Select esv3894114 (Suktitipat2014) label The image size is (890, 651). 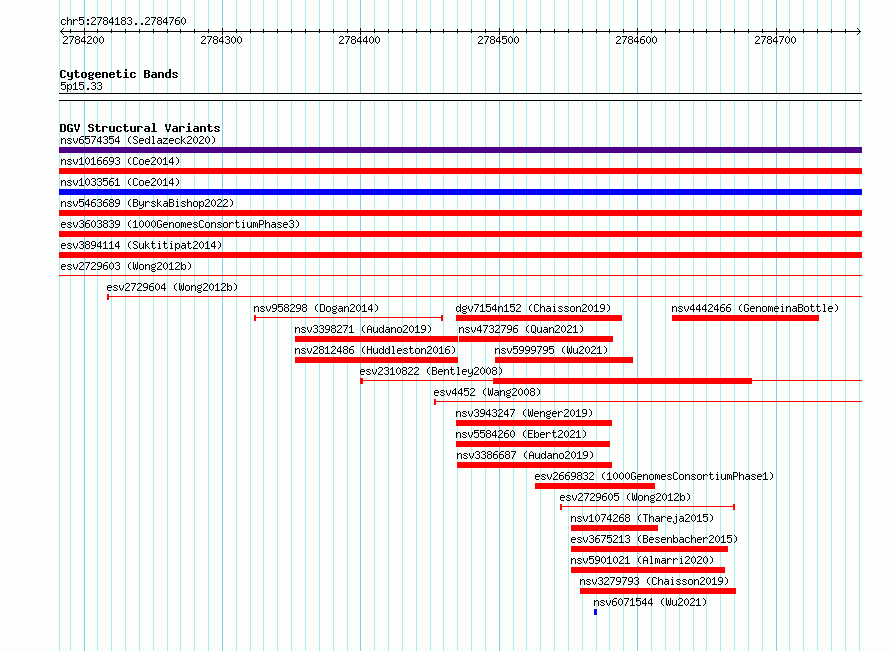click(x=141, y=245)
